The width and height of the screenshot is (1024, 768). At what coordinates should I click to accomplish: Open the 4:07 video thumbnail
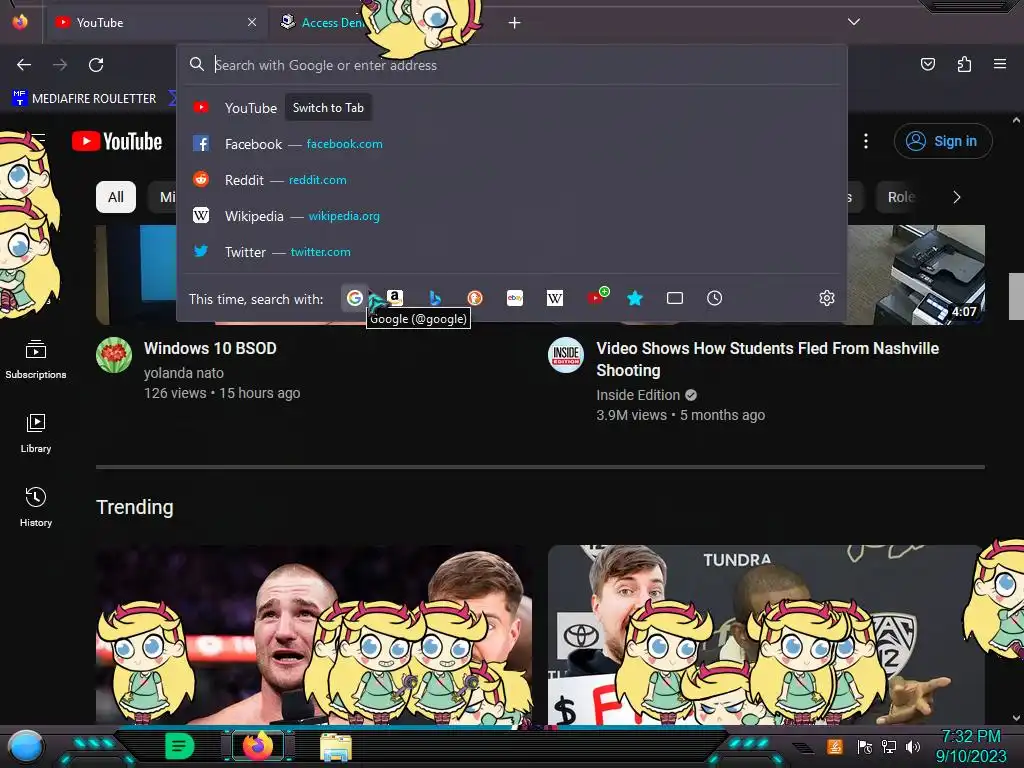(x=916, y=274)
